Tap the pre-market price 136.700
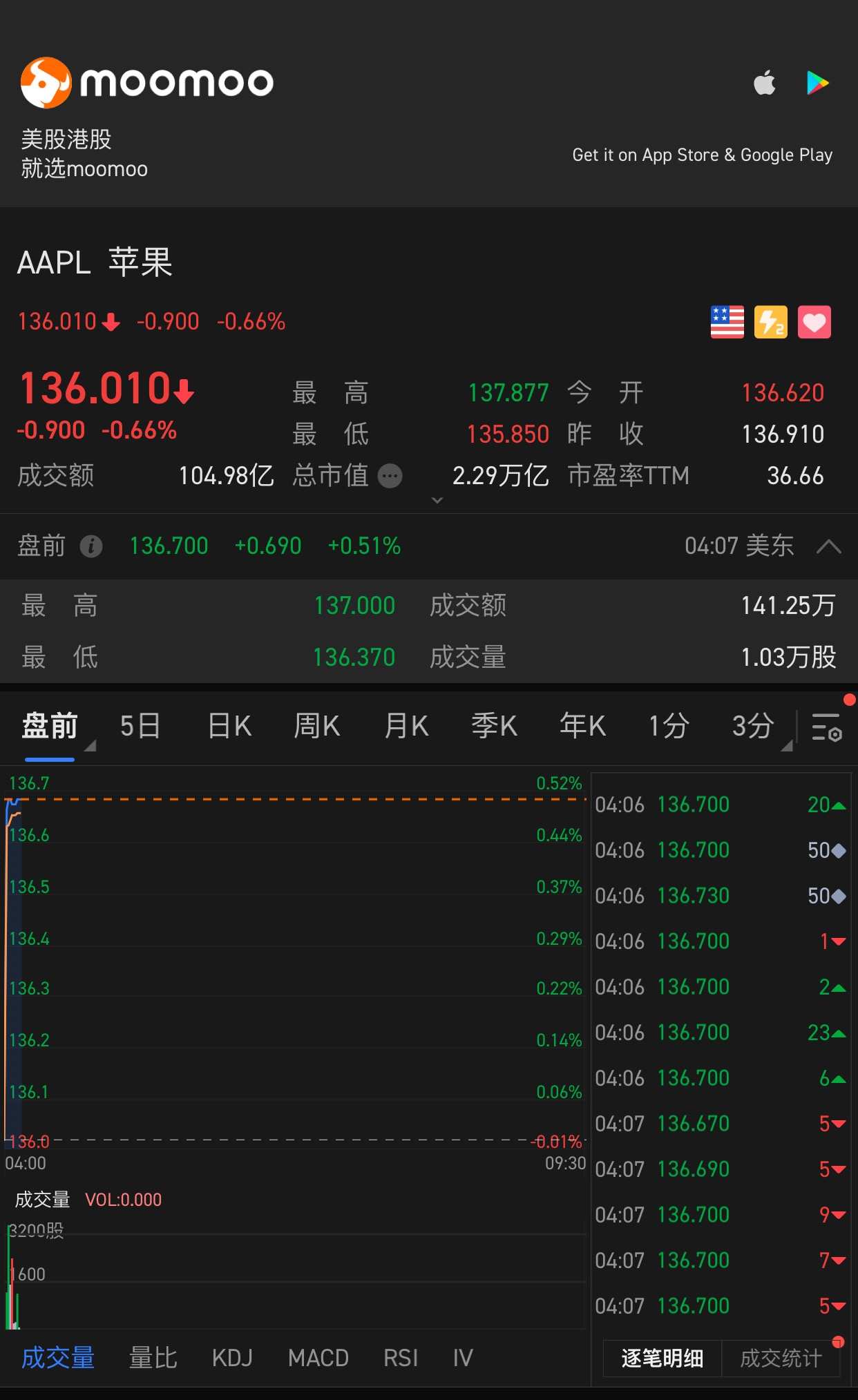This screenshot has width=858, height=1400. (x=169, y=546)
